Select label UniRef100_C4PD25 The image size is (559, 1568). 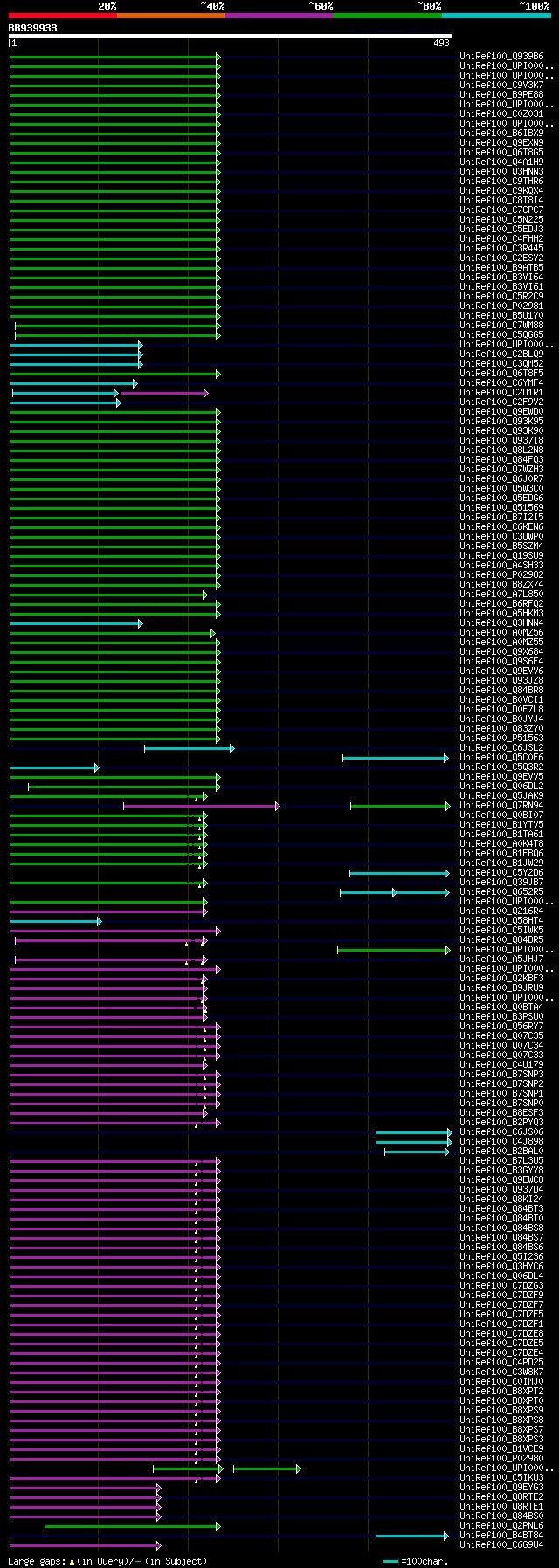501,1363
